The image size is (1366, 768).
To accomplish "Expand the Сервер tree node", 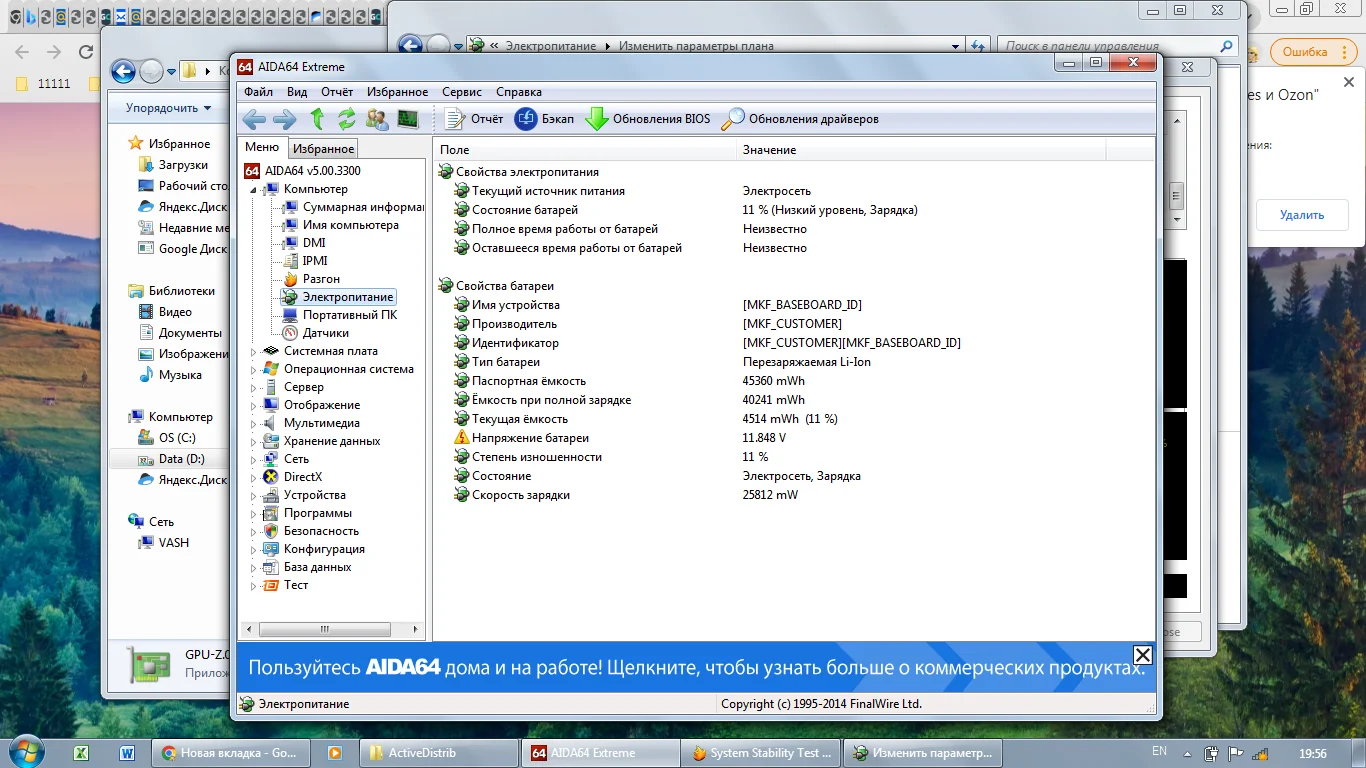I will 253,387.
